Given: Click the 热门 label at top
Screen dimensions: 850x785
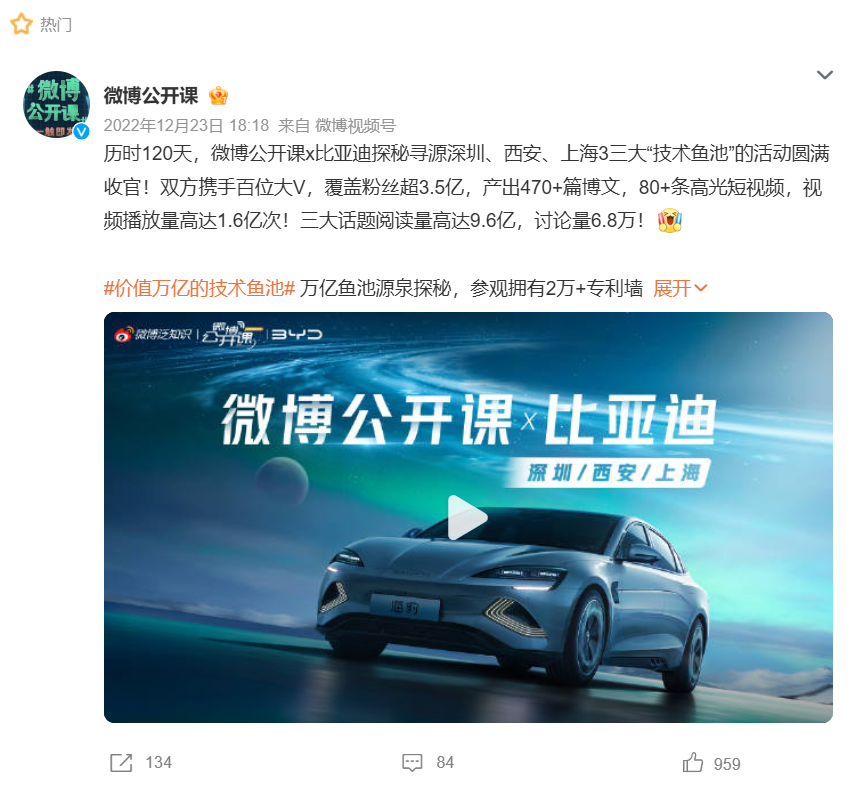Looking at the screenshot, I should click(x=56, y=24).
